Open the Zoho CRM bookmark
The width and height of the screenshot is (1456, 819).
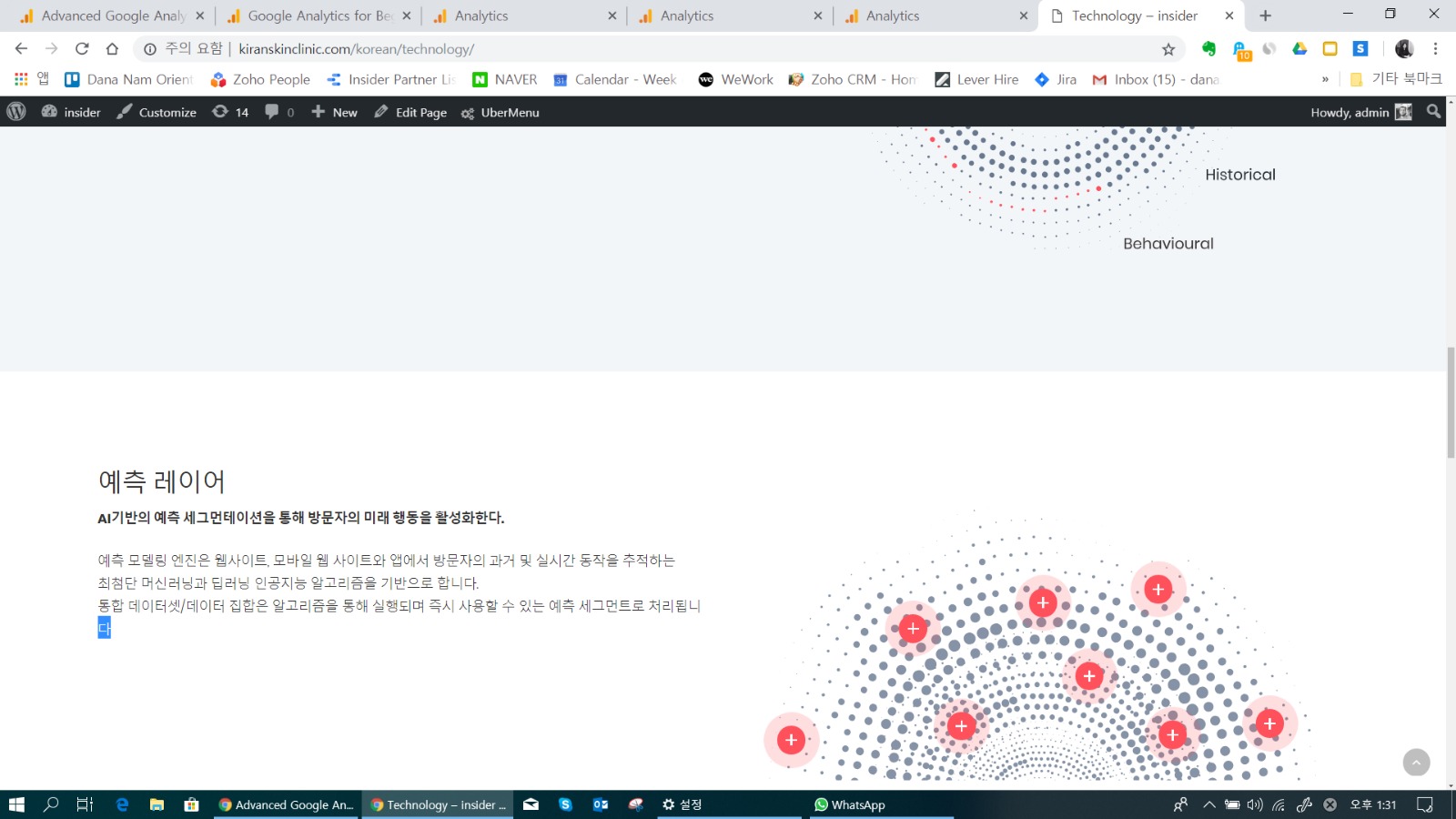tap(852, 79)
